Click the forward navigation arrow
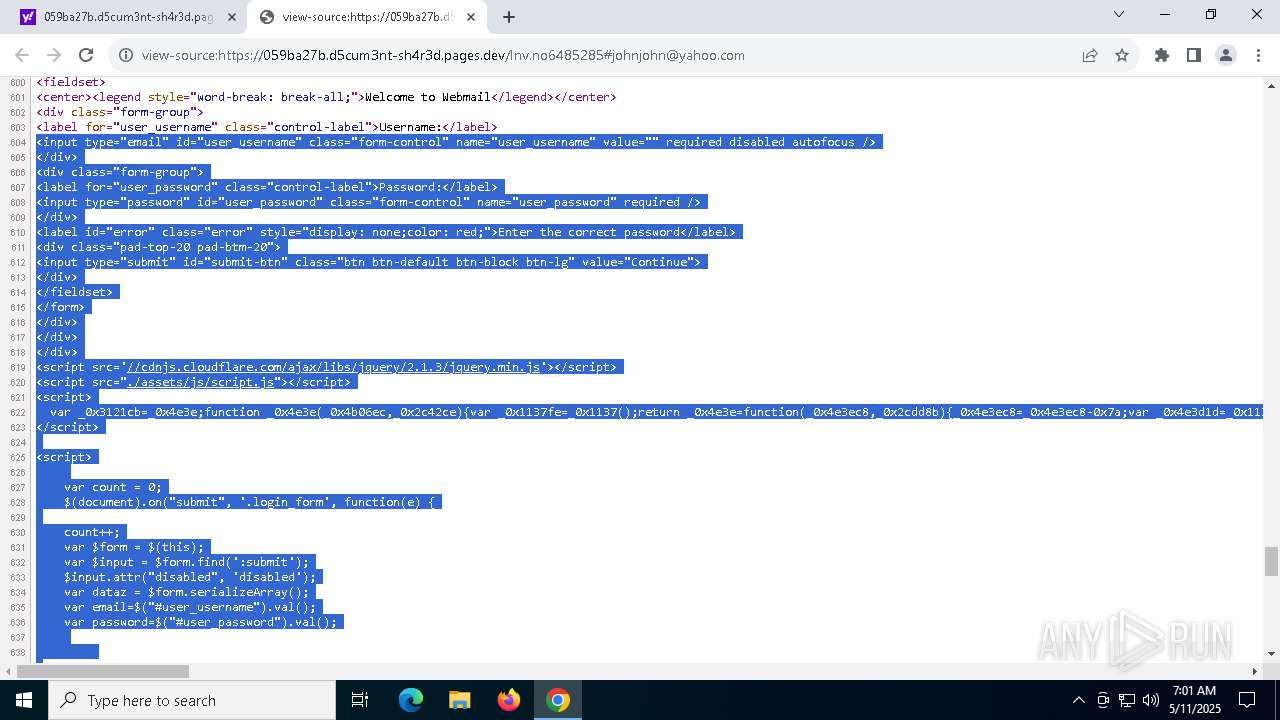This screenshot has width=1280, height=720. (x=54, y=55)
